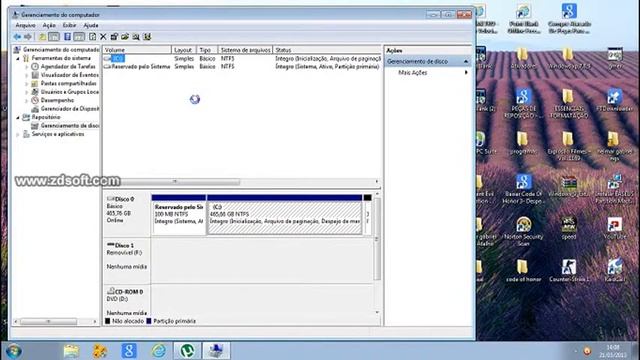Viewport: 640px width, 360px height.
Task: Toggle the Show/Hide Console Tree toolbar icon
Action: tap(54, 37)
